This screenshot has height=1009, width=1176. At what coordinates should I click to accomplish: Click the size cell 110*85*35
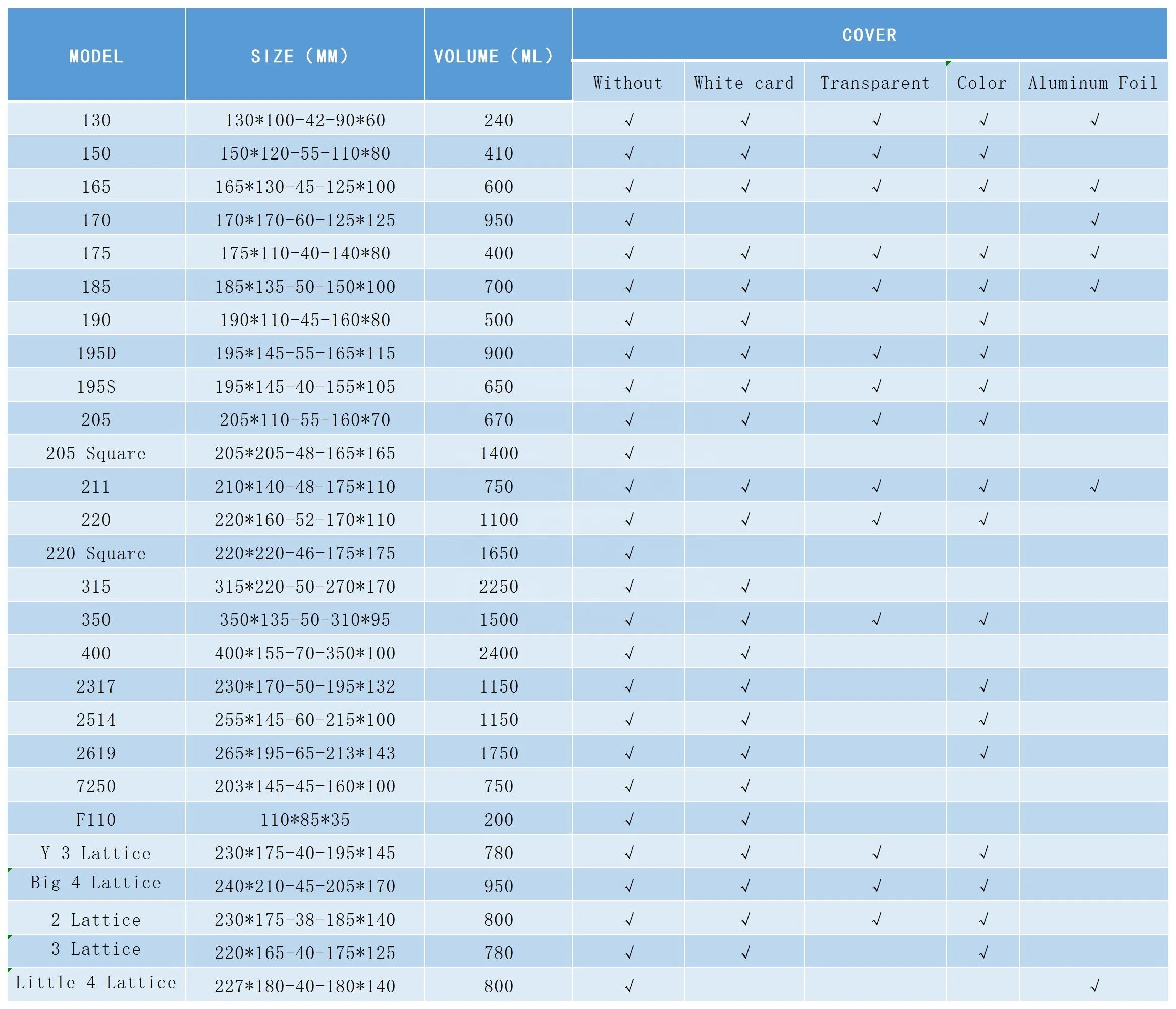click(305, 819)
